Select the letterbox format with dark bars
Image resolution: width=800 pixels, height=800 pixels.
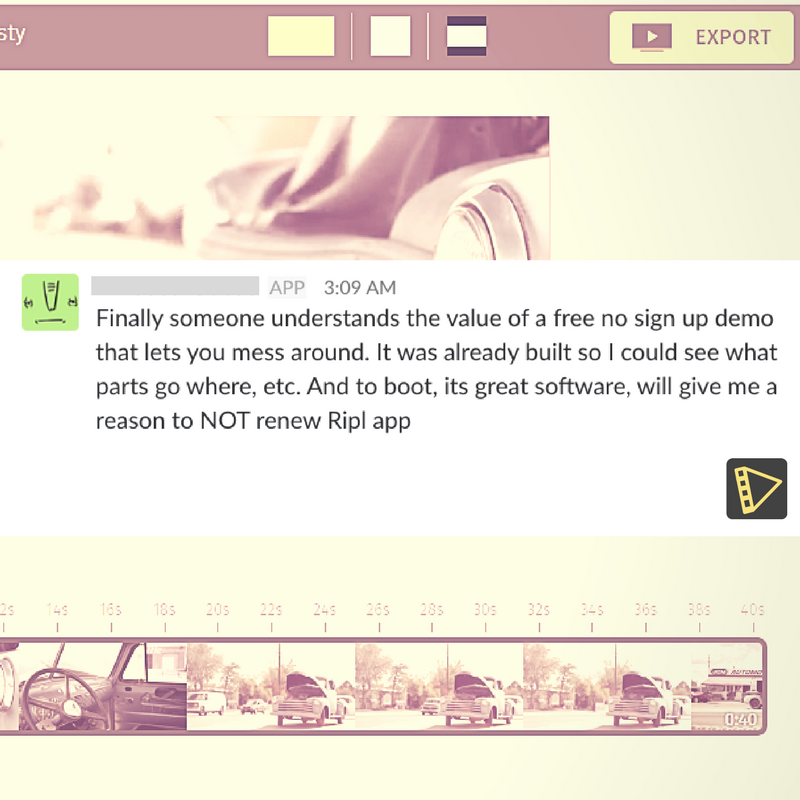[466, 36]
